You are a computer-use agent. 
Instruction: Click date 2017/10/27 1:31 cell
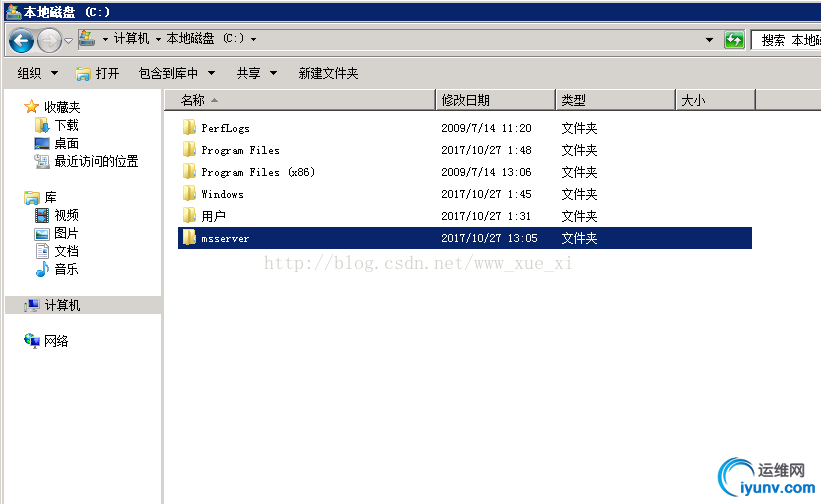tap(486, 216)
